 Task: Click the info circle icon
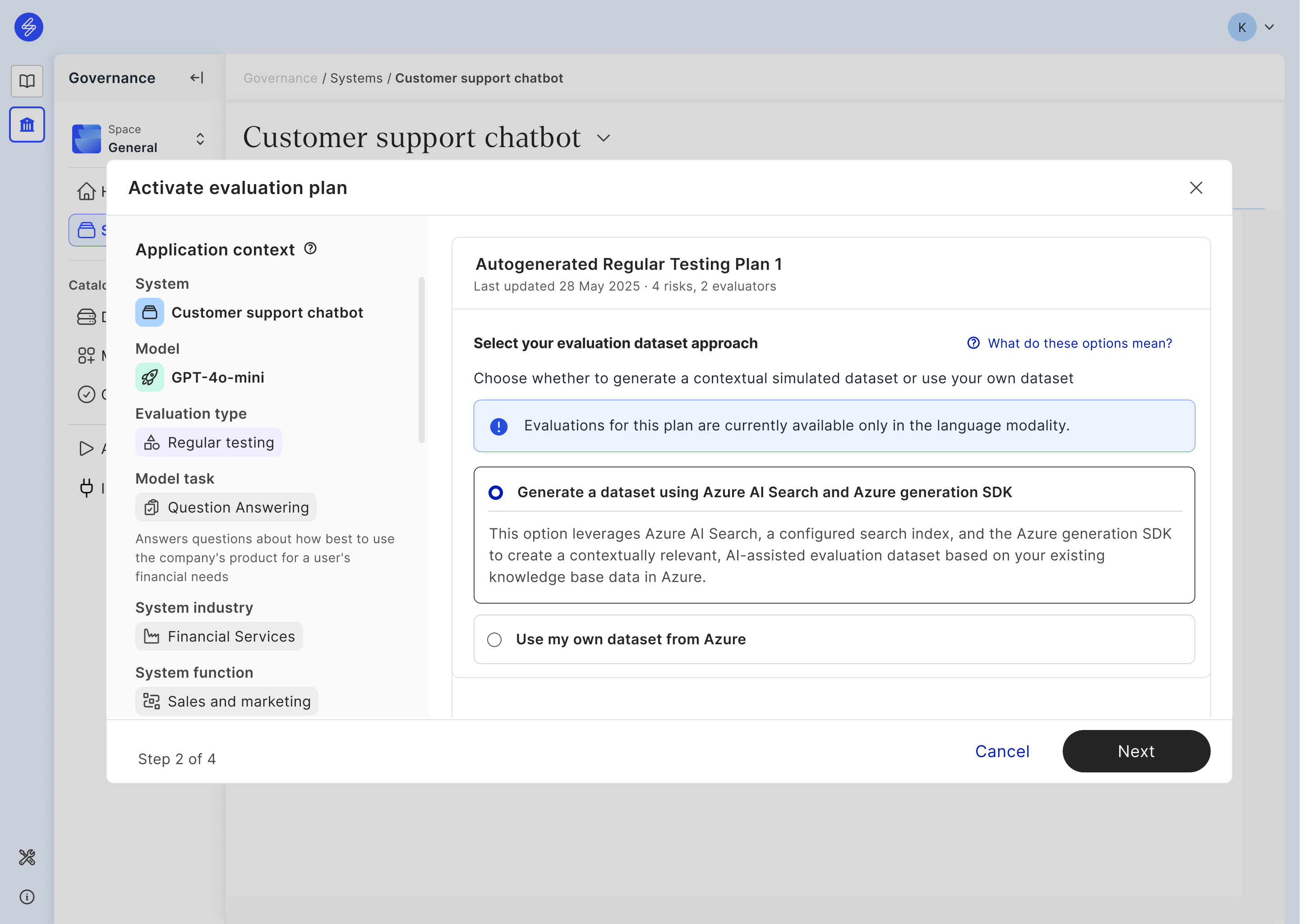[x=27, y=896]
